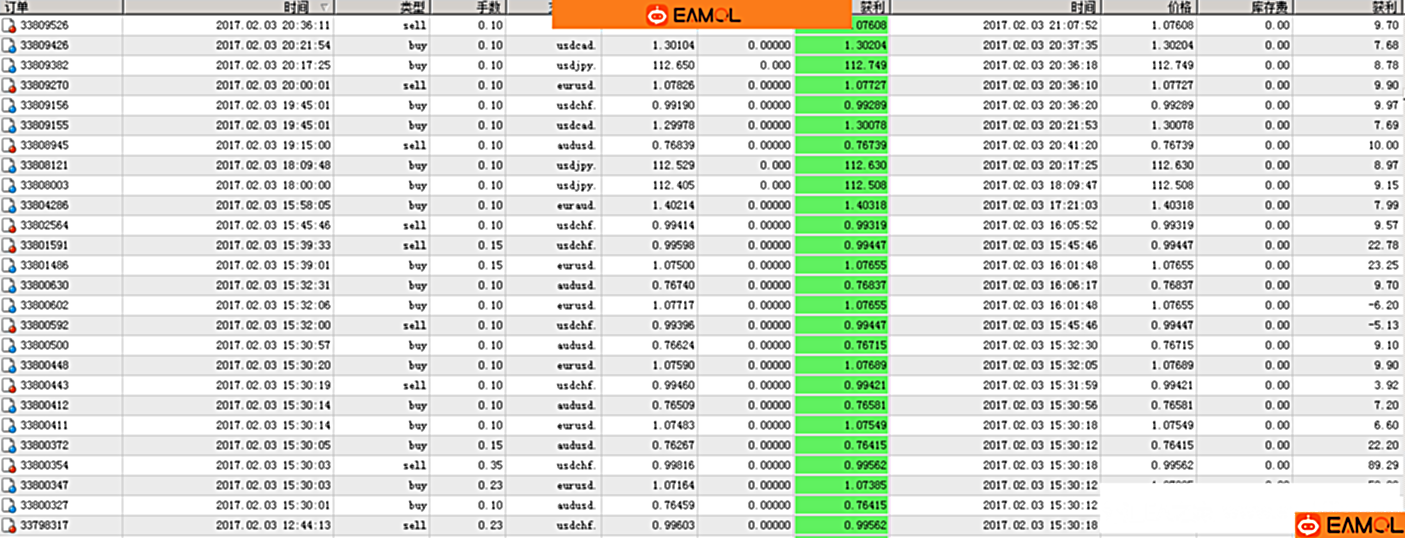Click the buy order icon beside 33804286

pos(10,205)
